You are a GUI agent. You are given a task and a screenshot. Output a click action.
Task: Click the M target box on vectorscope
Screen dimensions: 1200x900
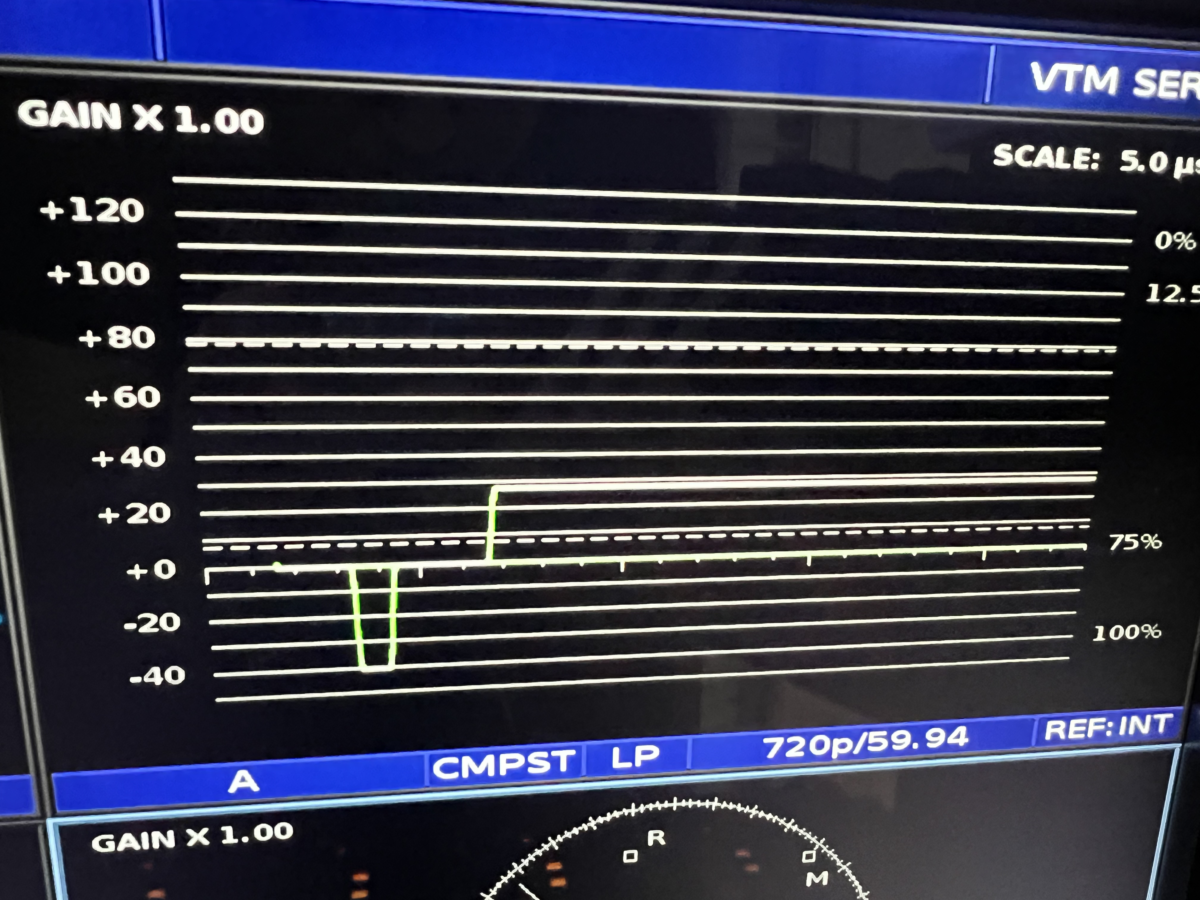(808, 857)
